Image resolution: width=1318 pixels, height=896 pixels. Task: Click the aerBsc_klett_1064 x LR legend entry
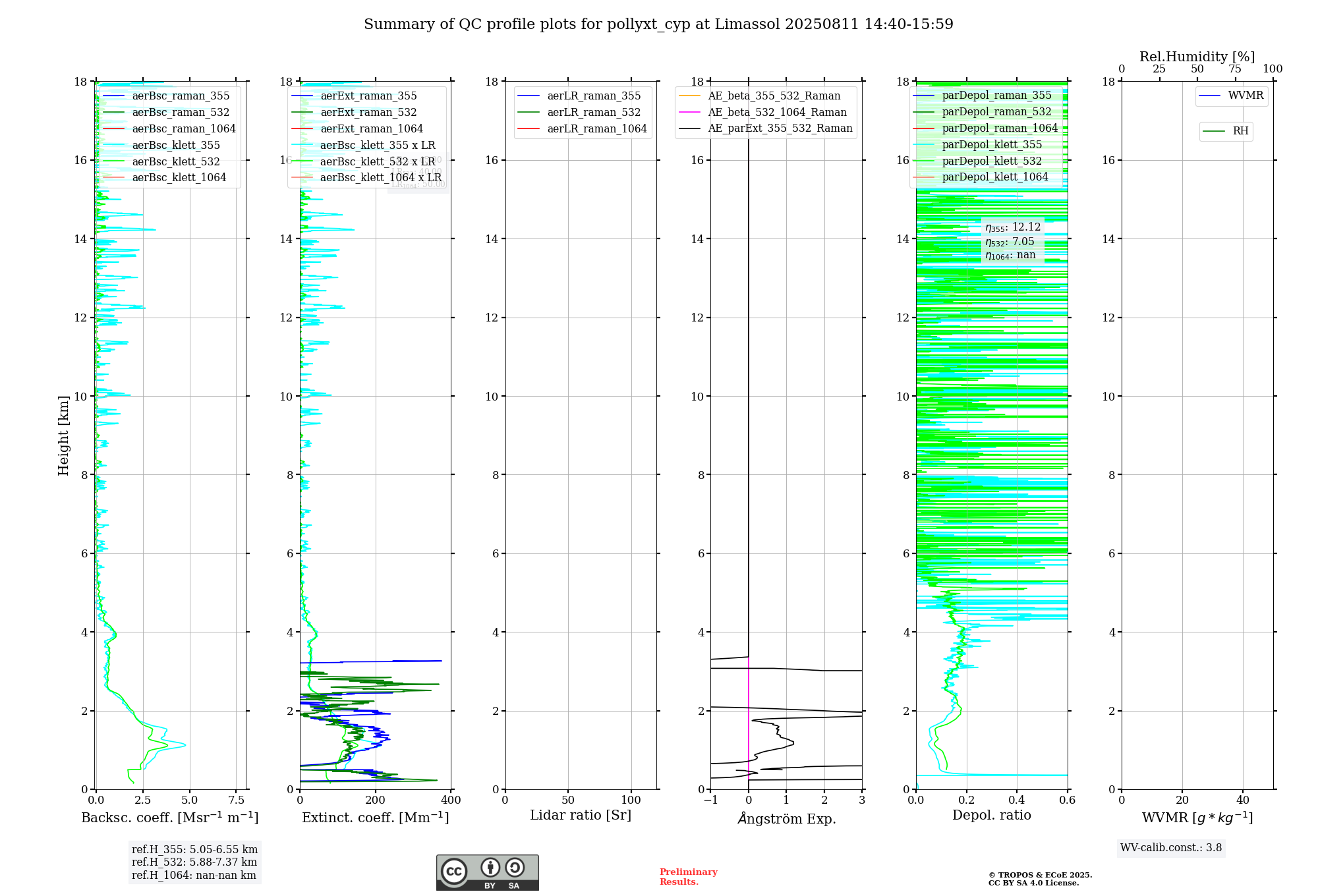click(x=367, y=178)
